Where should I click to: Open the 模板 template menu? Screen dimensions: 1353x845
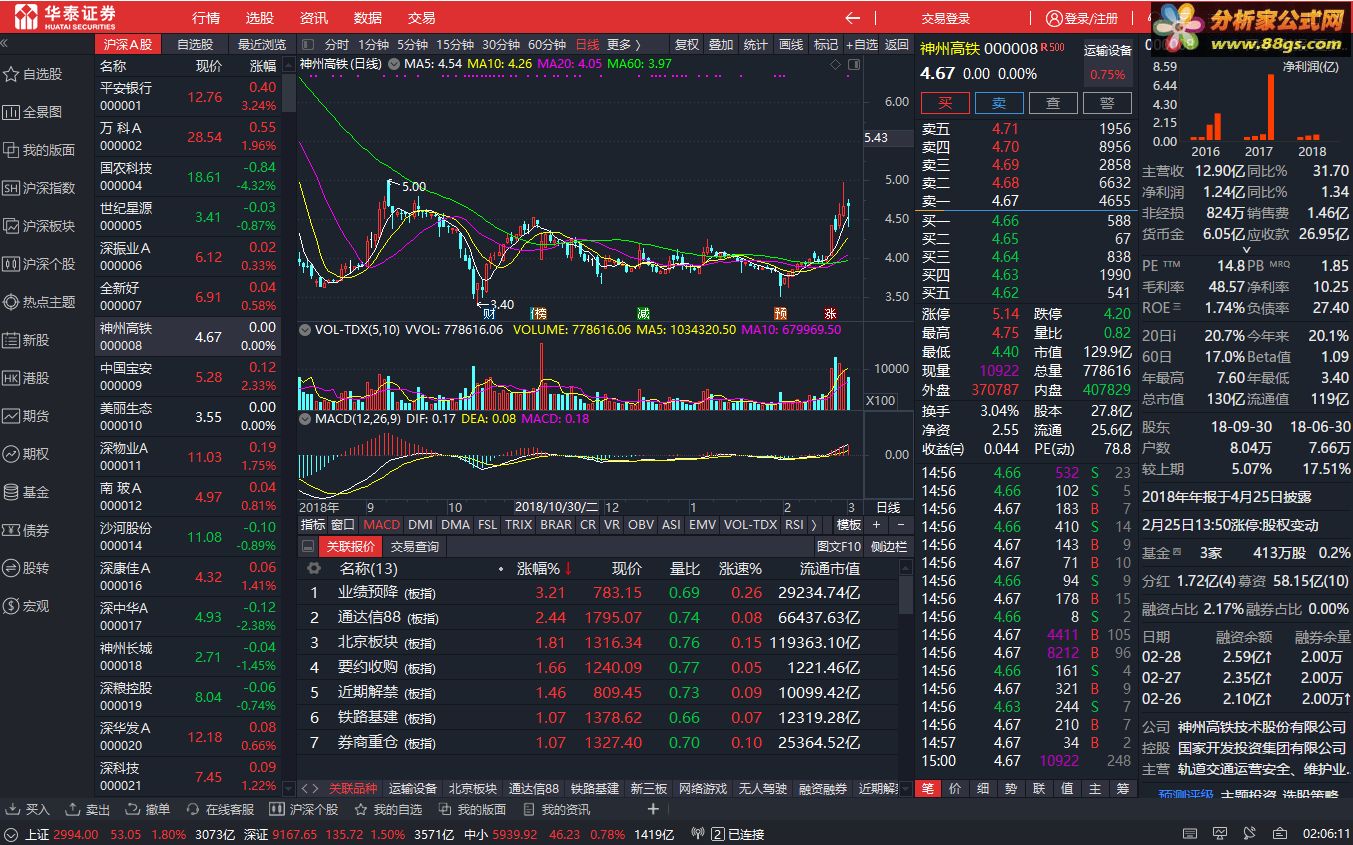pos(849,524)
